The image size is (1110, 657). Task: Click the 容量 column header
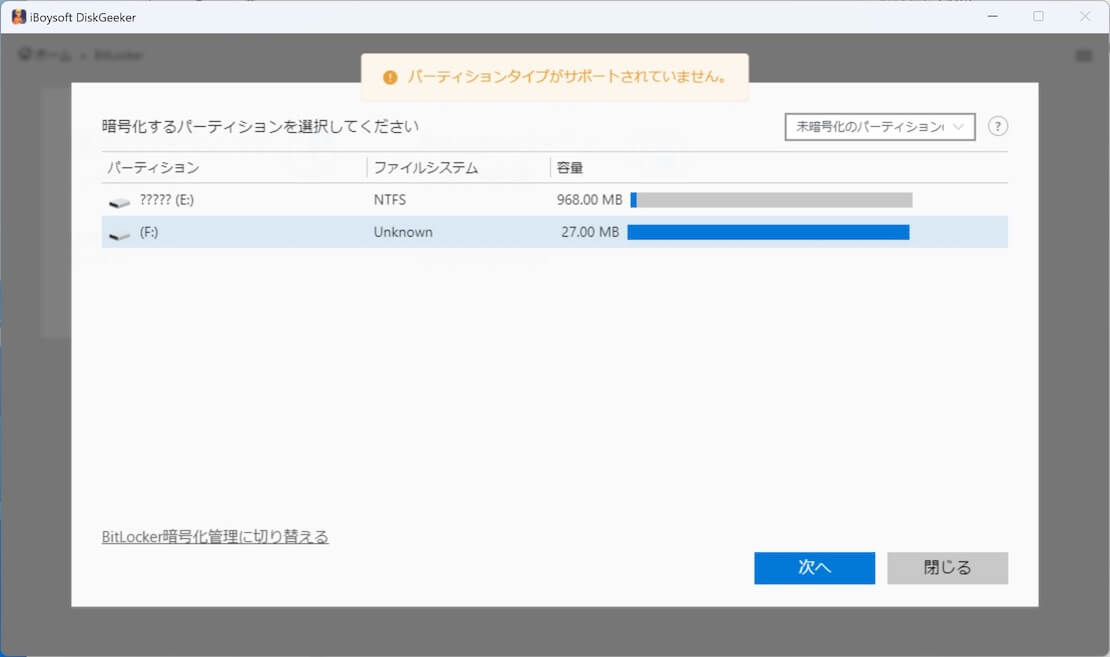click(569, 168)
